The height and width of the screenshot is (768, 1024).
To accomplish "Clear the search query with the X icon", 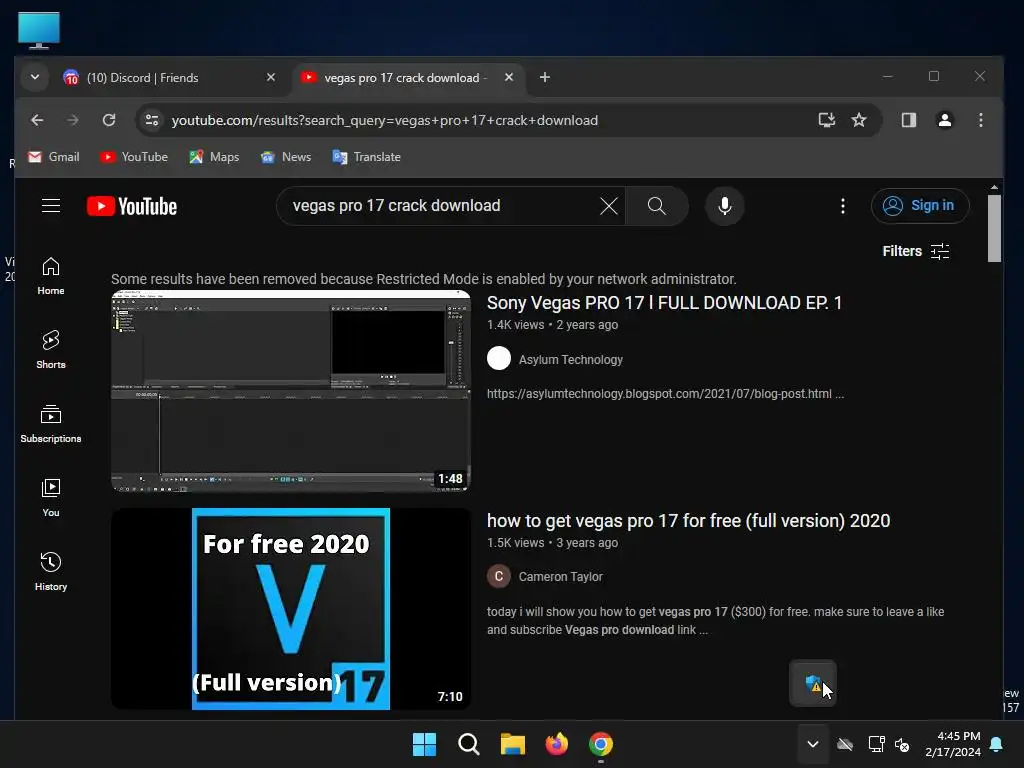I will tap(609, 206).
